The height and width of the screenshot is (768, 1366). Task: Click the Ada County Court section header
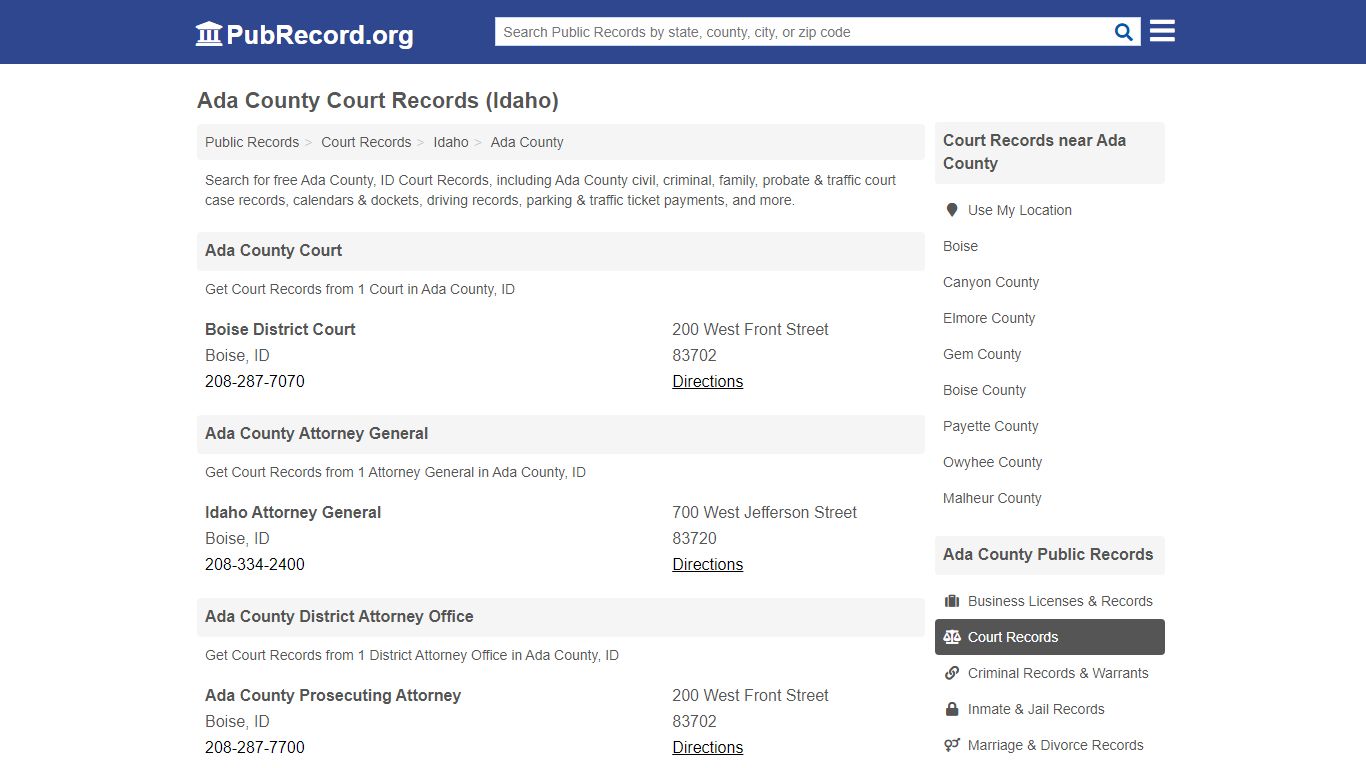pos(561,251)
